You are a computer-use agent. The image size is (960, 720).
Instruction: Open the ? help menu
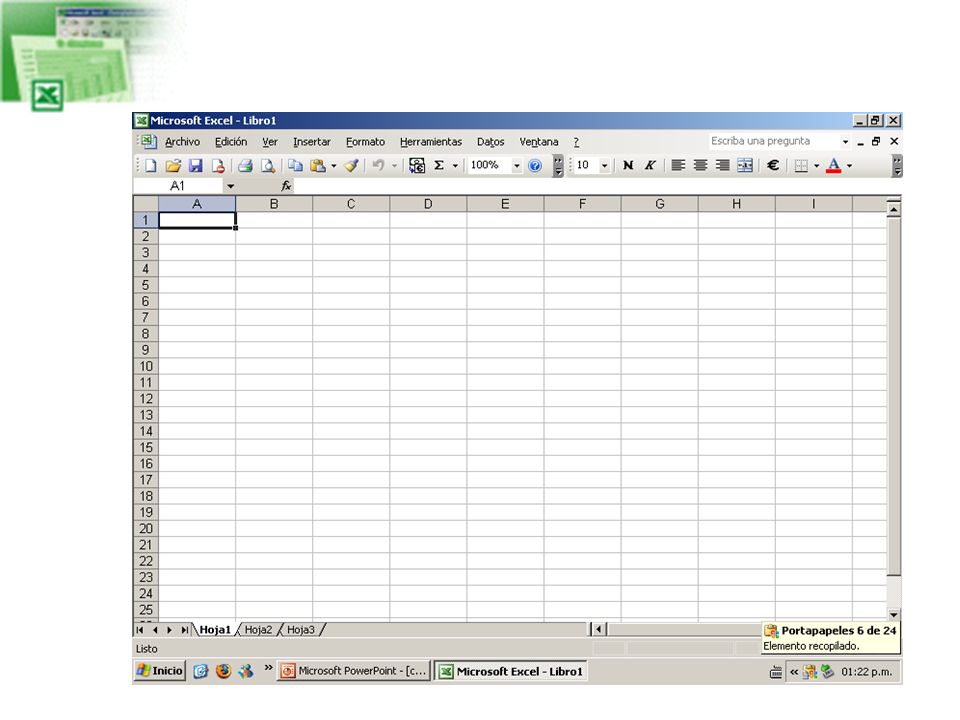pyautogui.click(x=576, y=142)
